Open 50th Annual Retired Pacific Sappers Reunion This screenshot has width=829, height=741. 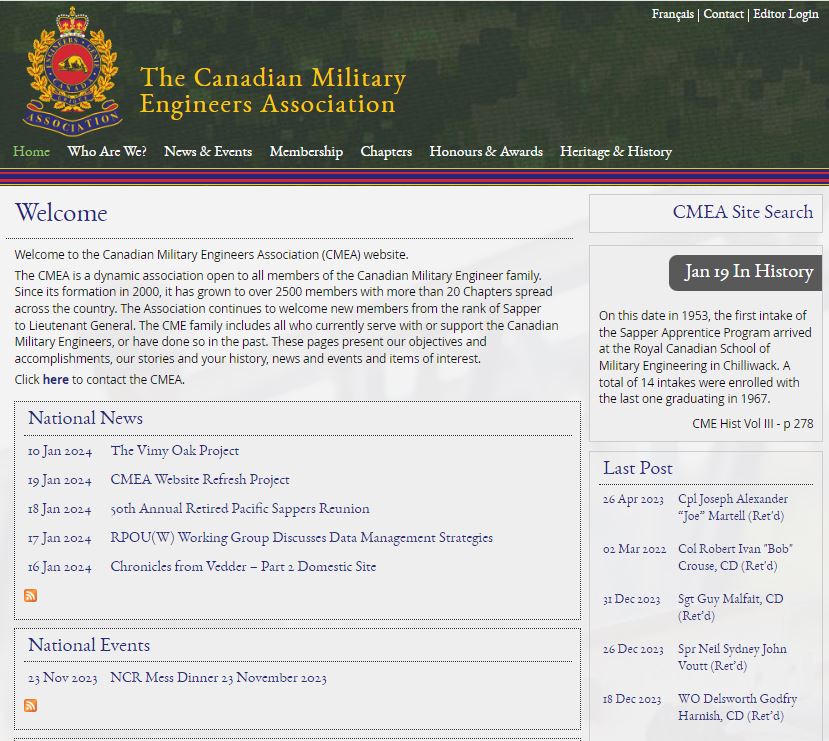240,509
